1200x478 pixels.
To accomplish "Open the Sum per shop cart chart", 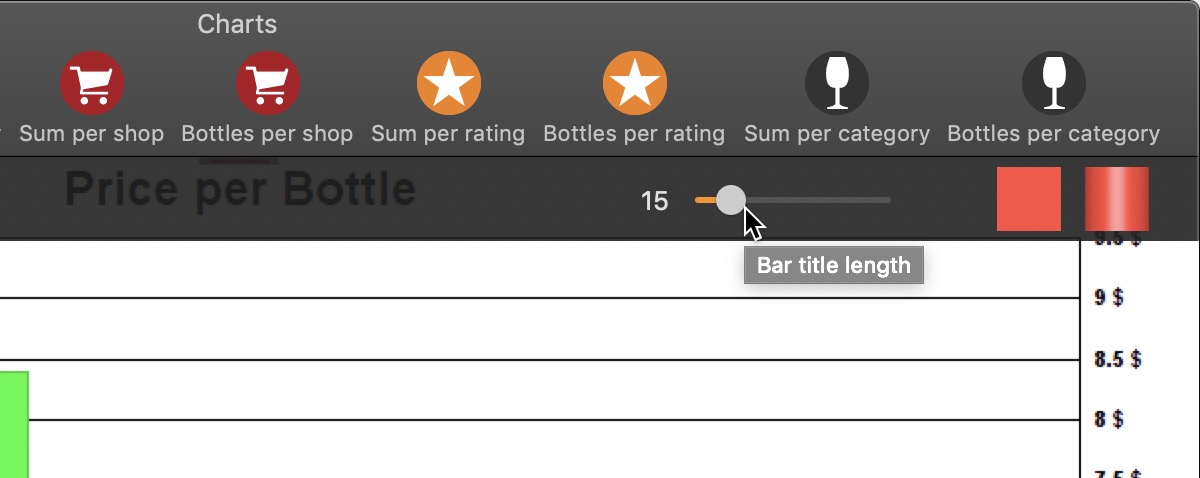I will tap(92, 83).
